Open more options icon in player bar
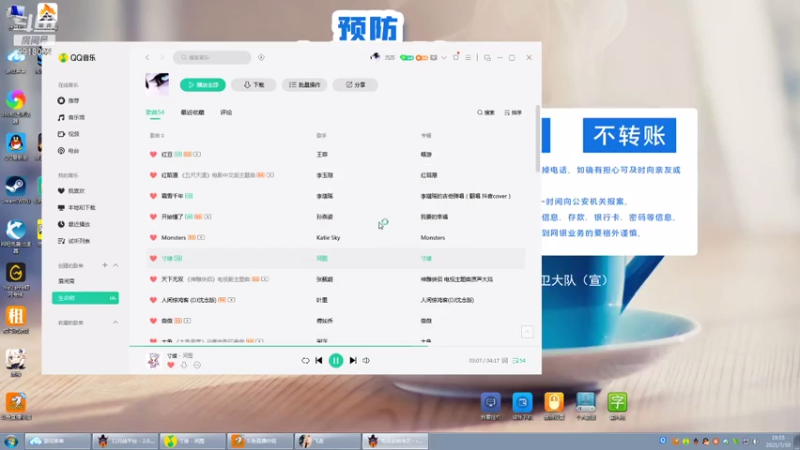The height and width of the screenshot is (450, 800). 197,365
